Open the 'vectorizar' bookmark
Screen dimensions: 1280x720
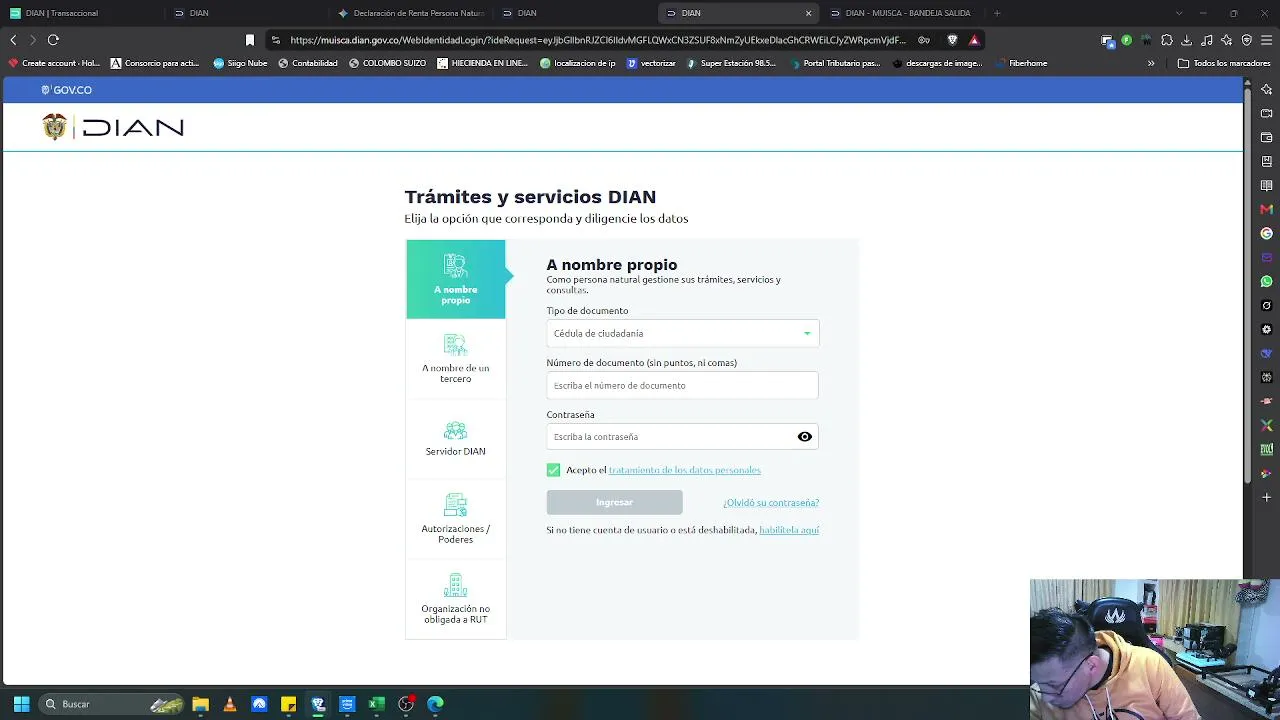651,63
